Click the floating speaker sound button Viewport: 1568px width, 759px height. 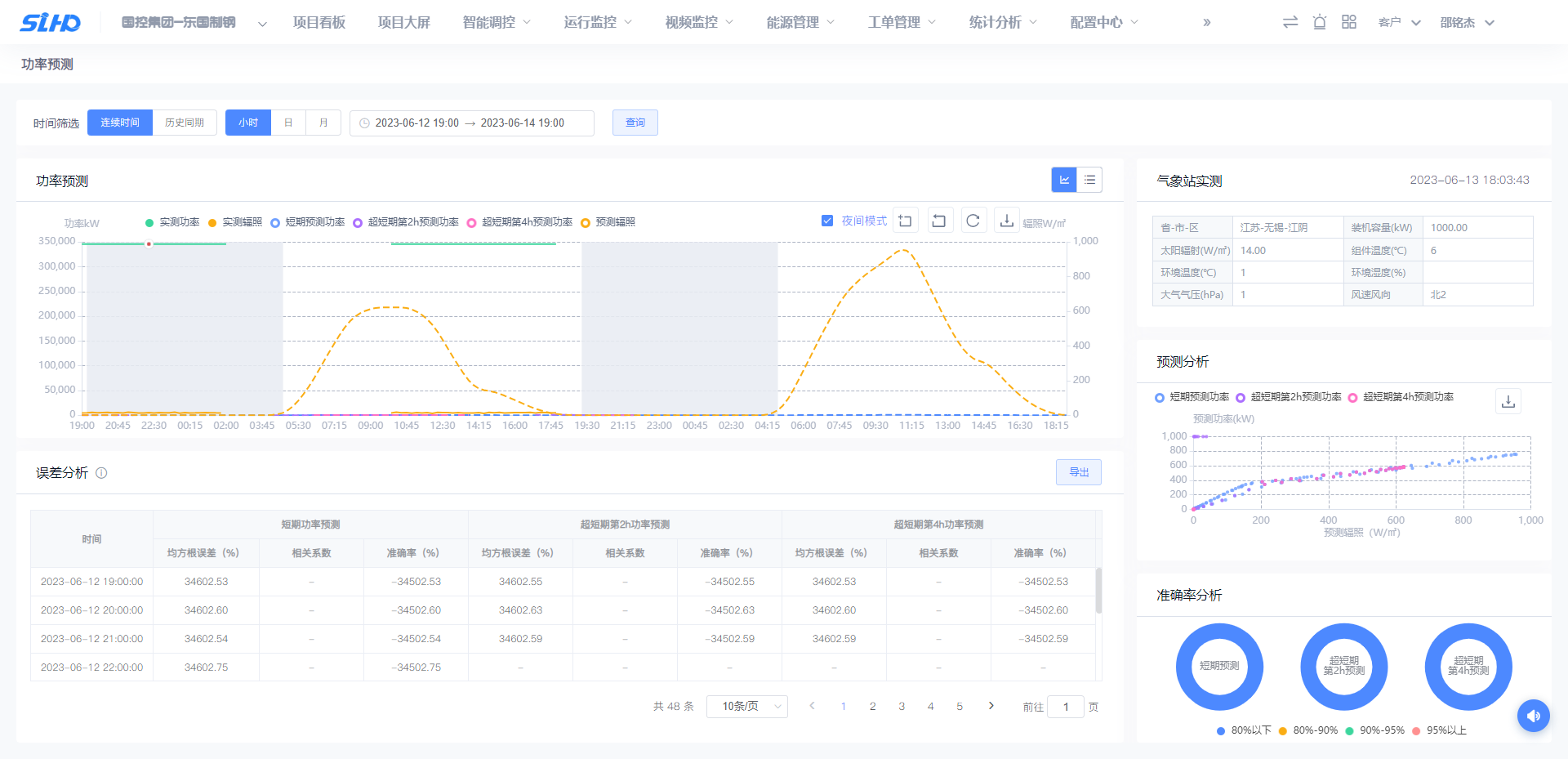coord(1534,716)
